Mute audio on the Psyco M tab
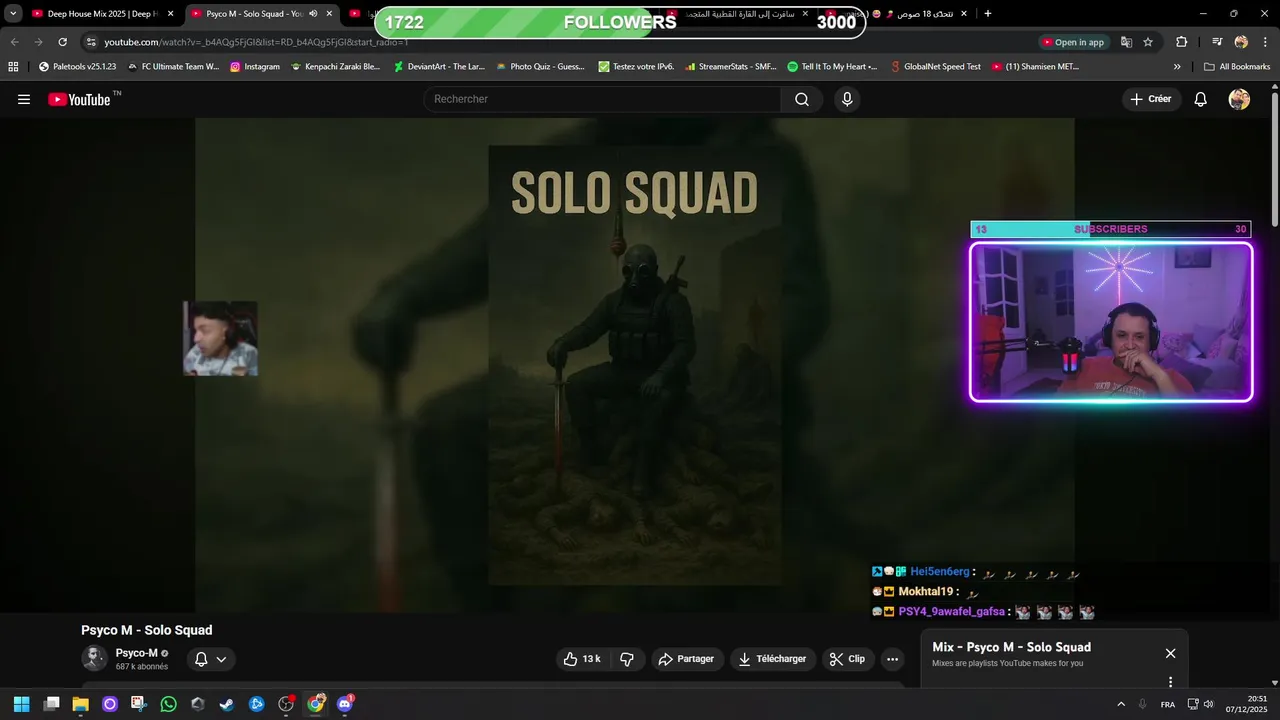This screenshot has width=1280, height=720. (x=313, y=14)
